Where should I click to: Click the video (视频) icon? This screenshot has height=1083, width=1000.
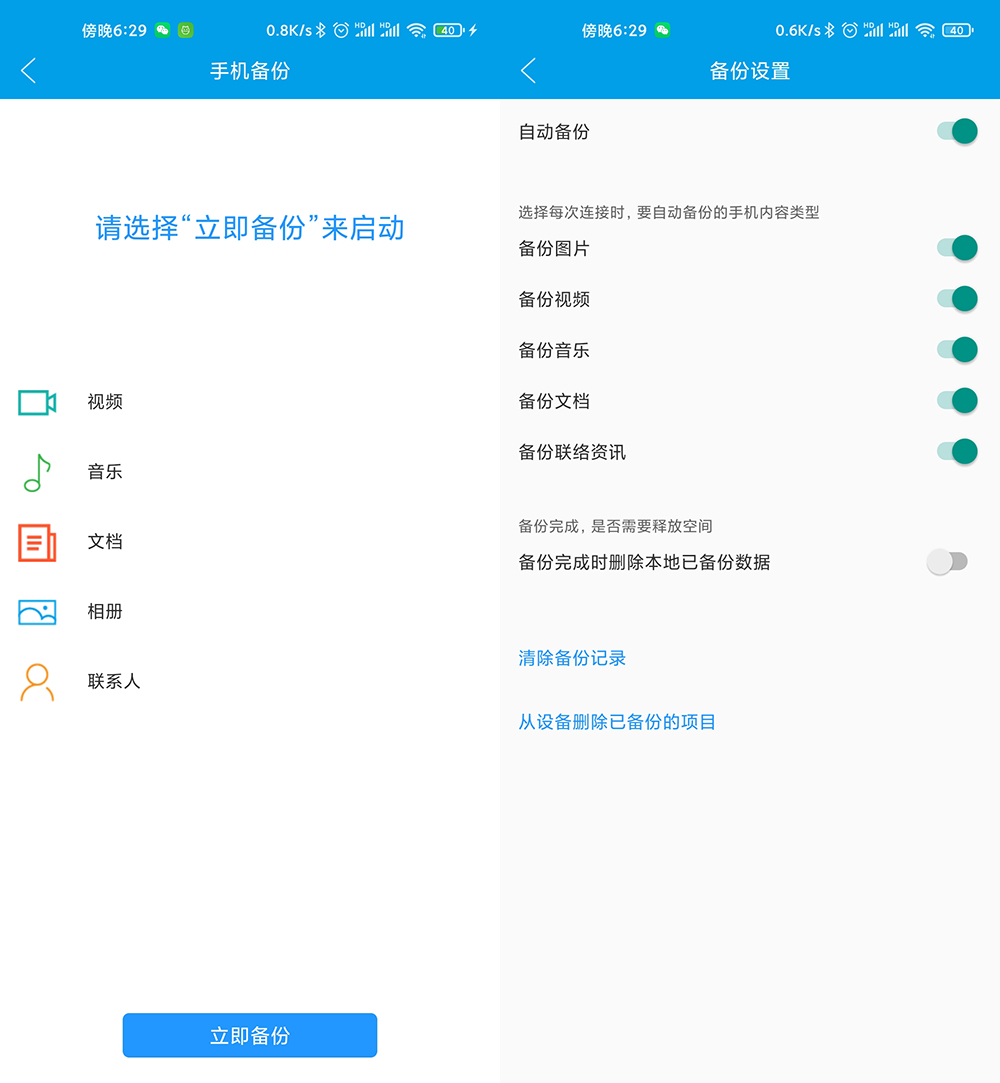point(35,402)
